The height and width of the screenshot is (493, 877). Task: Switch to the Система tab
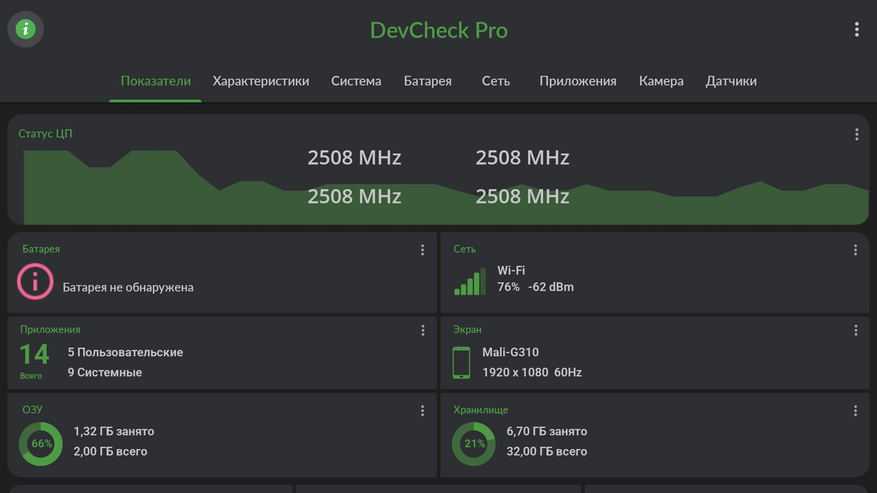(356, 81)
